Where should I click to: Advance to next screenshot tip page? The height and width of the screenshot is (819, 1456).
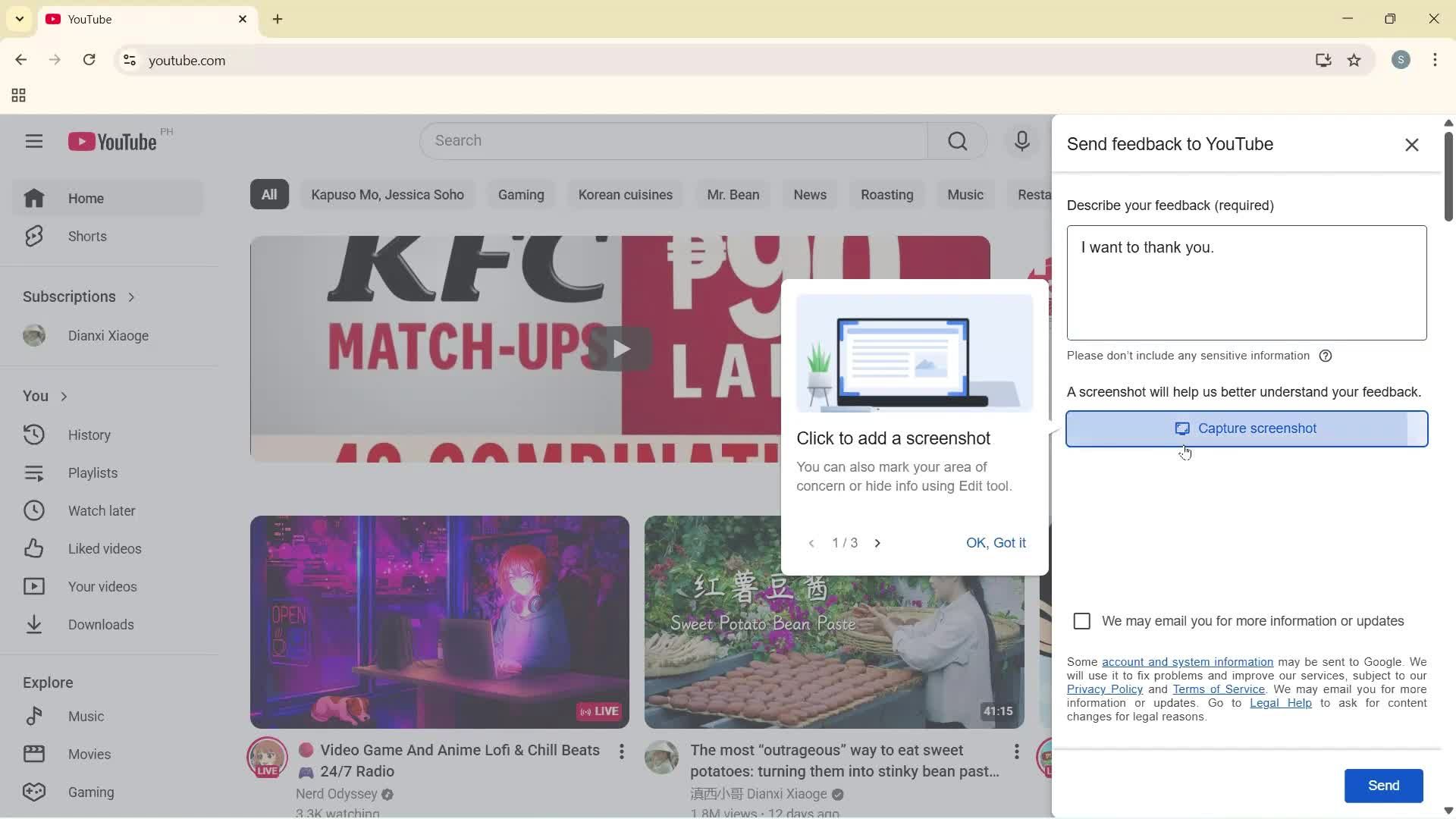(x=877, y=542)
